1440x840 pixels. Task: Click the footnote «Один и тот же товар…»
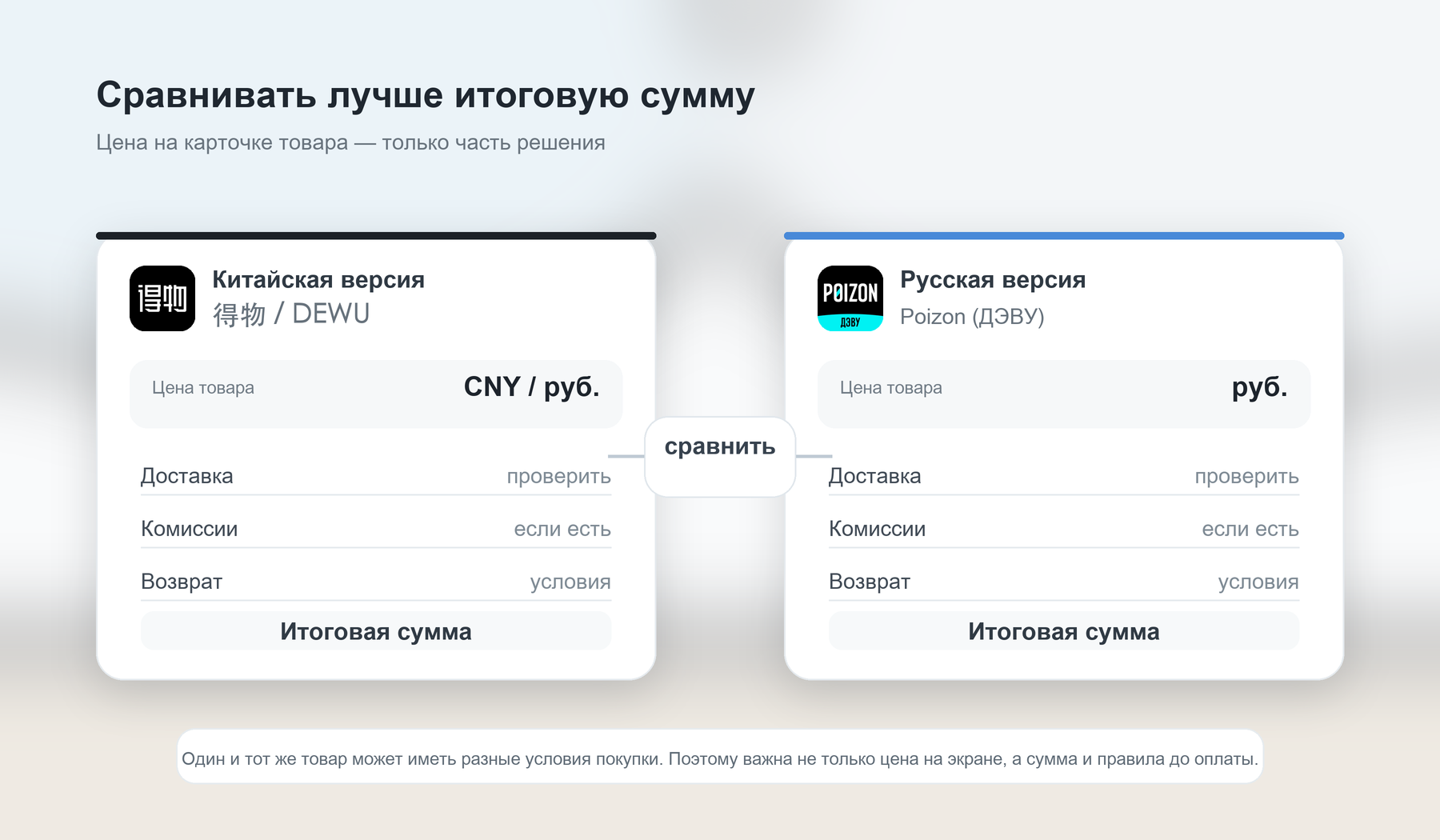pos(720,759)
